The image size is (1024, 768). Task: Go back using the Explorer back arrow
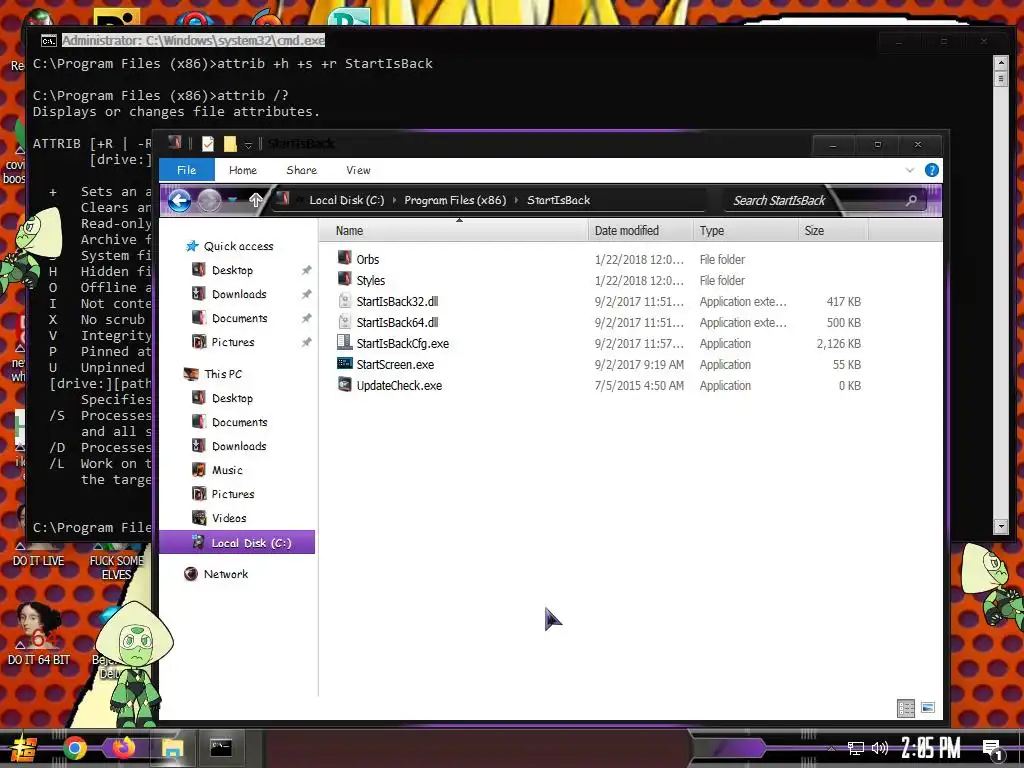179,200
